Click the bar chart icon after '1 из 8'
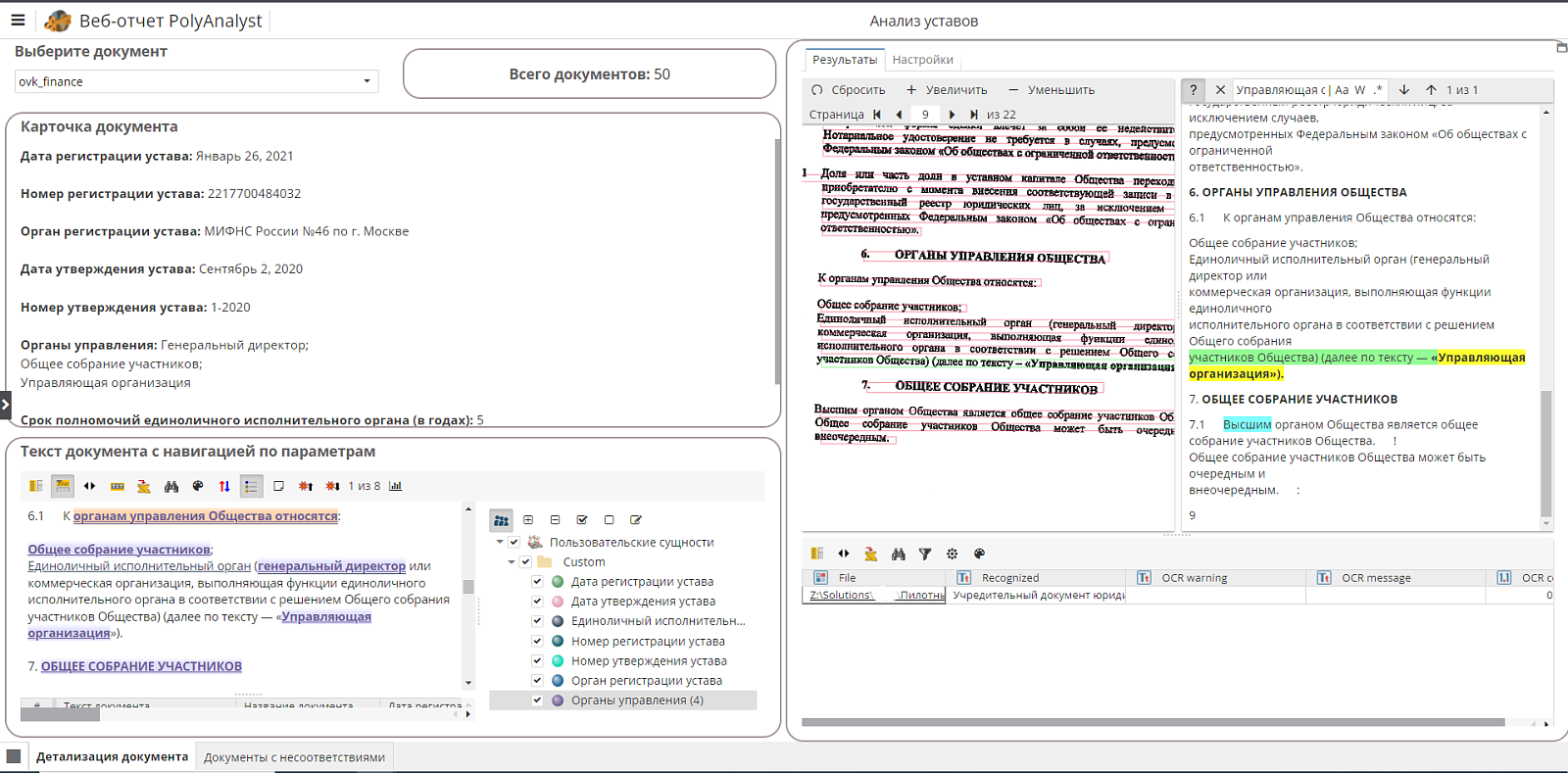Viewport: 1568px width, 773px height. coord(396,486)
